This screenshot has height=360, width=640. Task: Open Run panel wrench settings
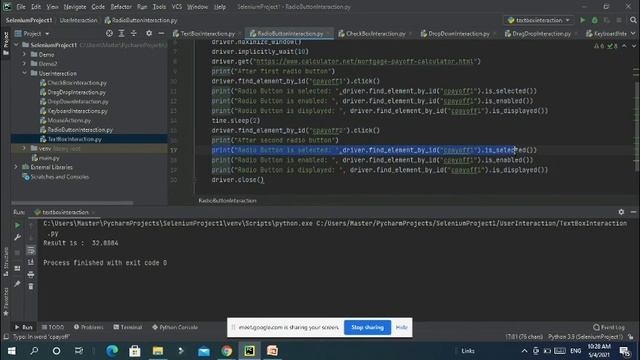[18, 238]
